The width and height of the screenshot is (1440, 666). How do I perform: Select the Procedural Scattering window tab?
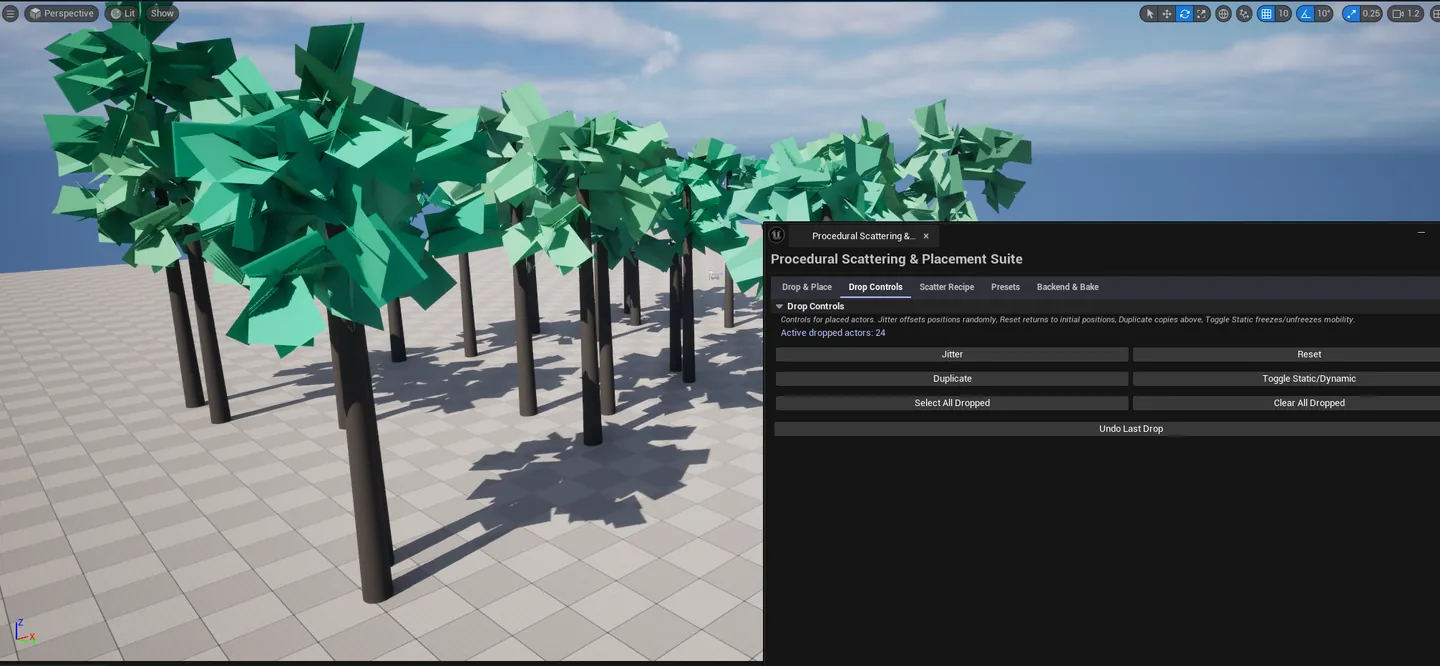click(x=862, y=236)
